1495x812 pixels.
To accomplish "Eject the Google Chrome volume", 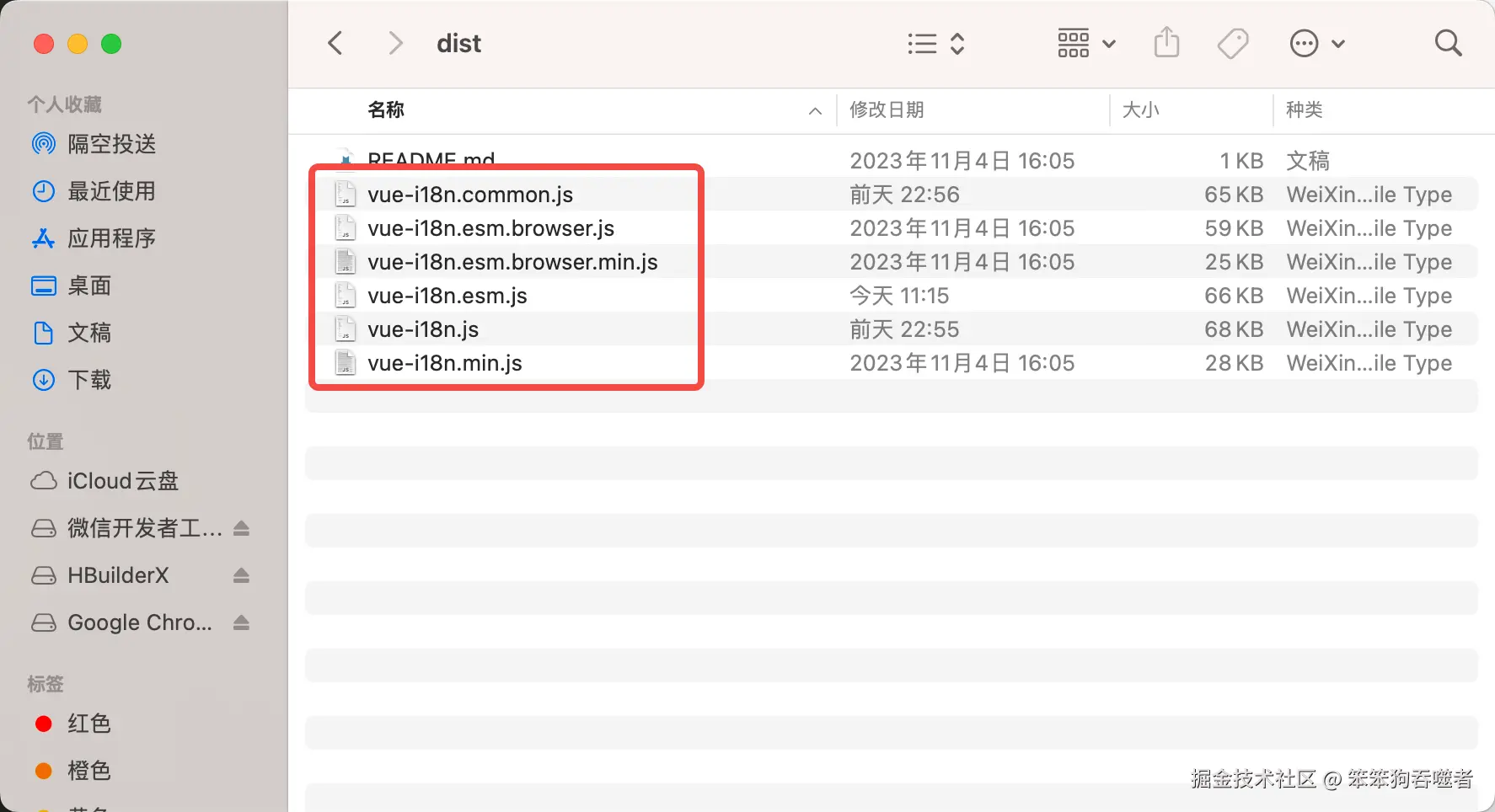I will (241, 622).
